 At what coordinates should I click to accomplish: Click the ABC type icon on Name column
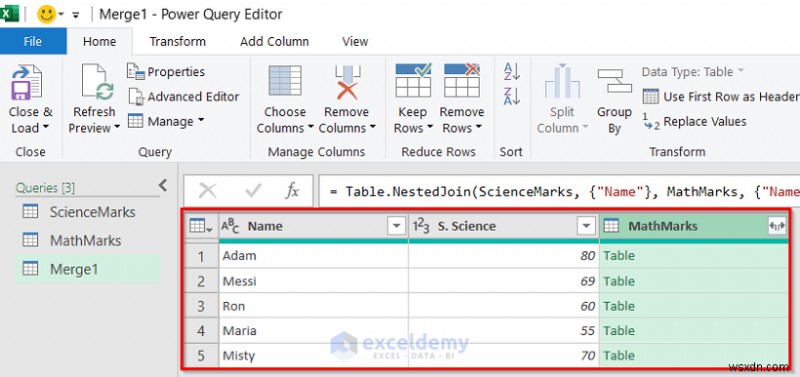pyautogui.click(x=230, y=226)
